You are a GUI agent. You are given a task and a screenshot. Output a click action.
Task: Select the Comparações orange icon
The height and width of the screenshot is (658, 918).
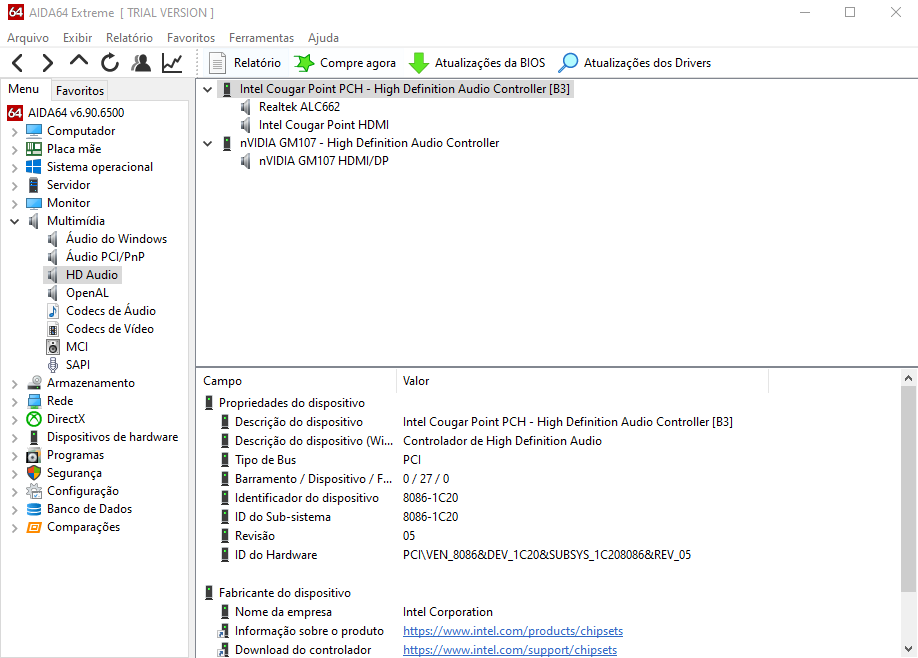point(34,527)
